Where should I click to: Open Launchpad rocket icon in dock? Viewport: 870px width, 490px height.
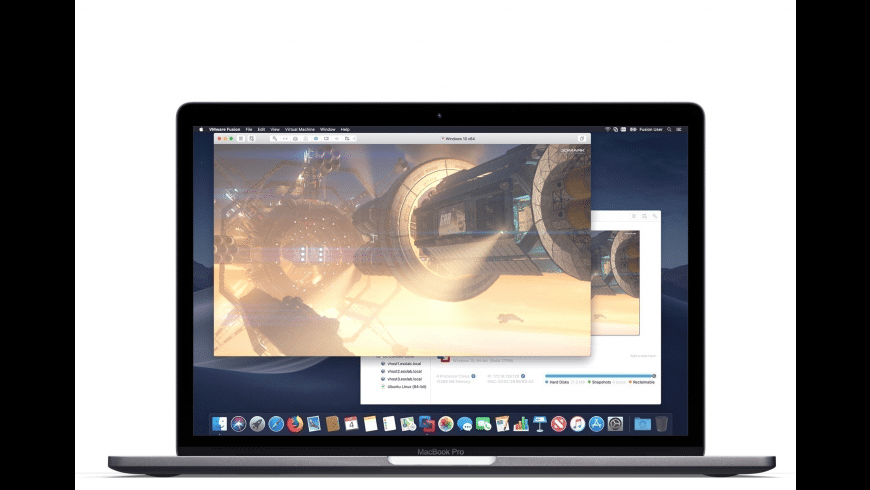257,424
